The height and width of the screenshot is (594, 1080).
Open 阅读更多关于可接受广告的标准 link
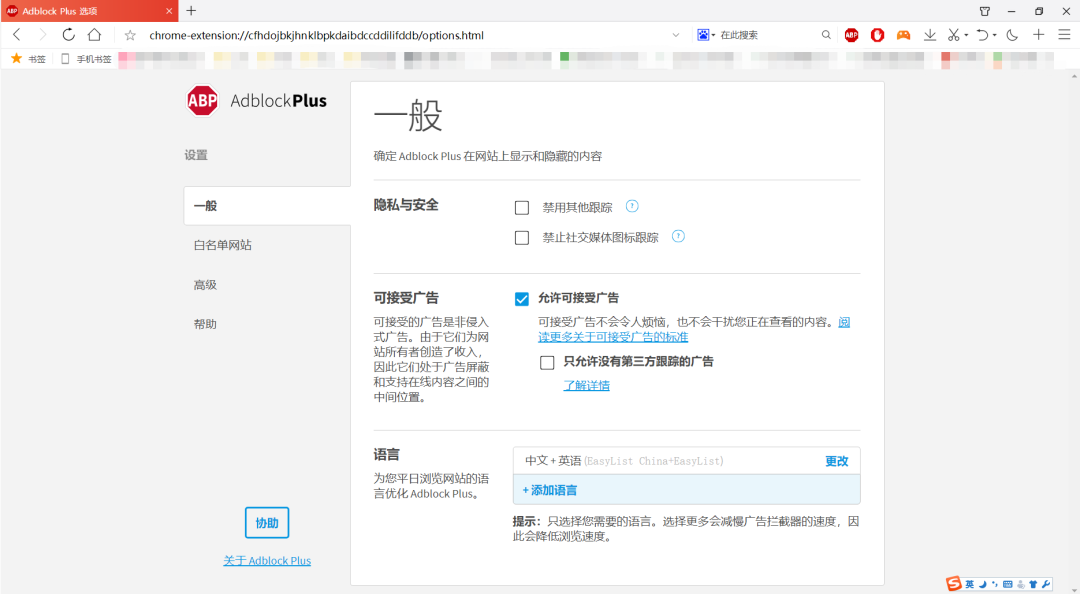tap(613, 337)
